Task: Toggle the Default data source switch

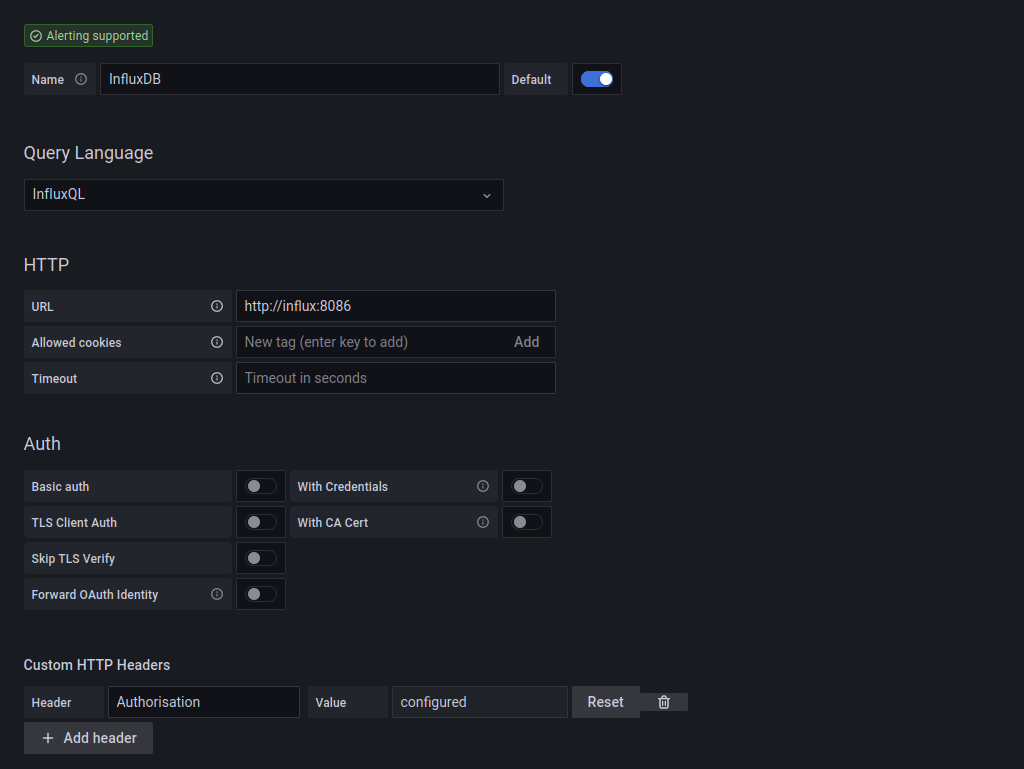Action: tap(597, 79)
